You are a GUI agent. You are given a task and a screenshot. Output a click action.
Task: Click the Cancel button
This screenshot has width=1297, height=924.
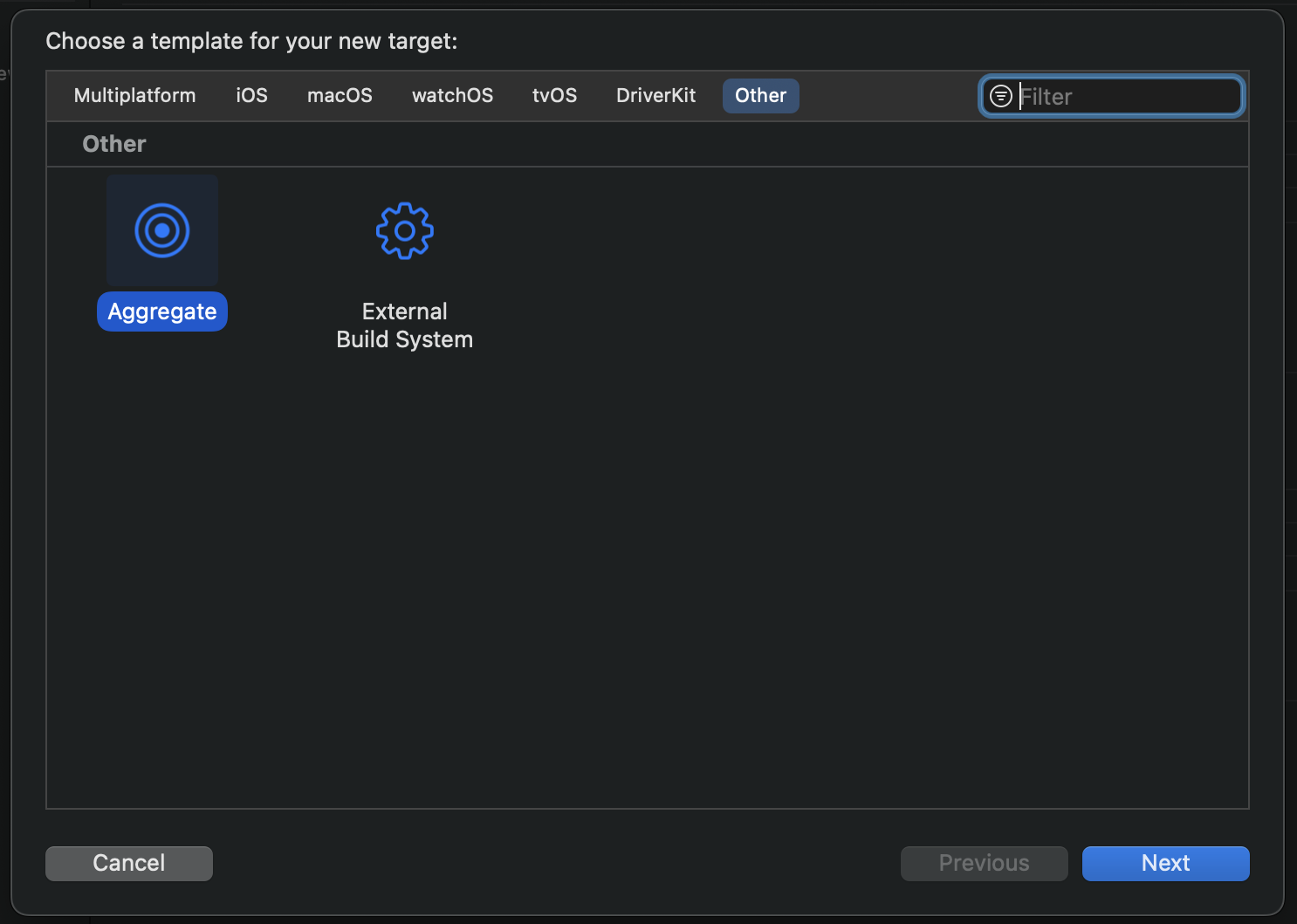click(129, 863)
